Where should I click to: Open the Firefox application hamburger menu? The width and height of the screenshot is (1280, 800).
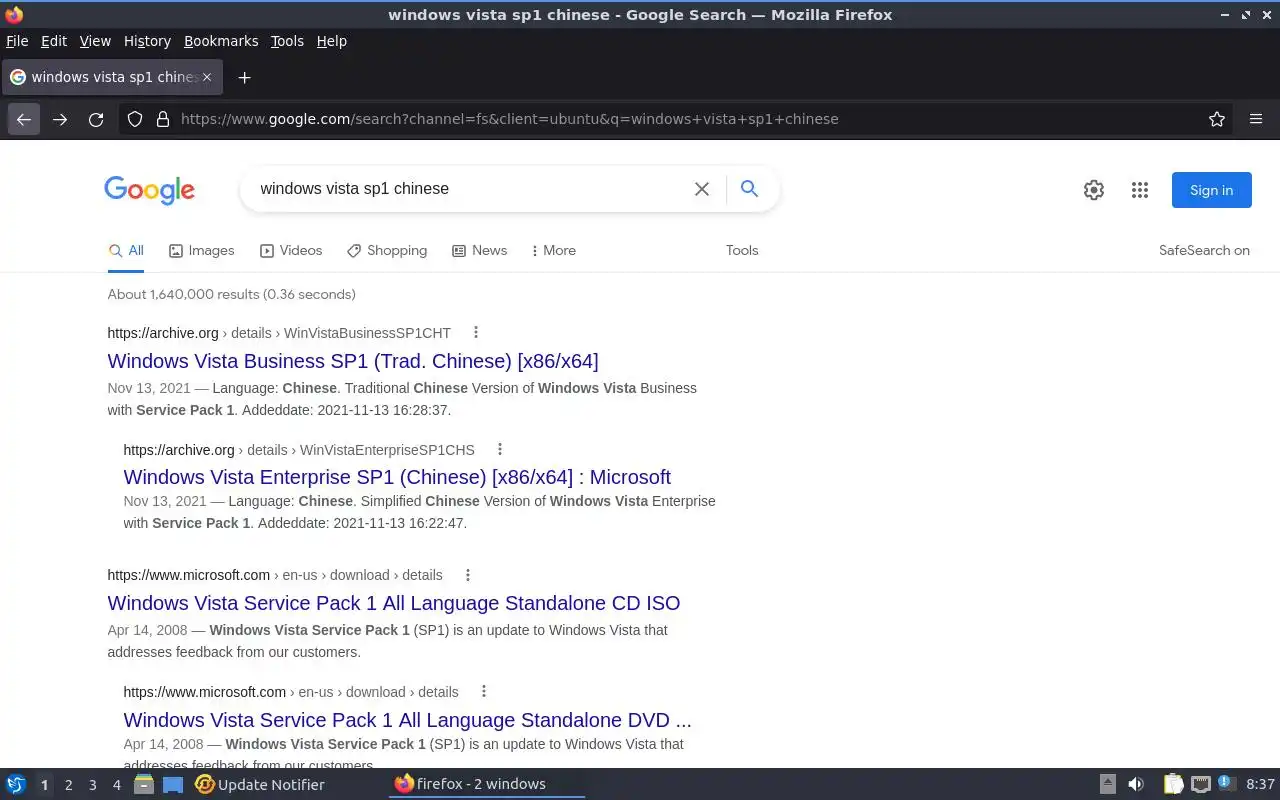click(1256, 119)
